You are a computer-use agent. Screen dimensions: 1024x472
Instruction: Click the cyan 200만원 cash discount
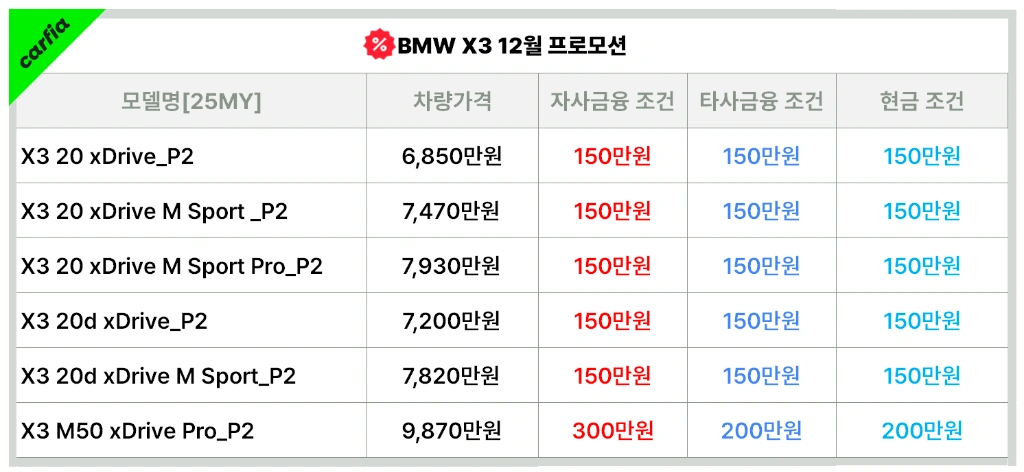pyautogui.click(x=921, y=430)
